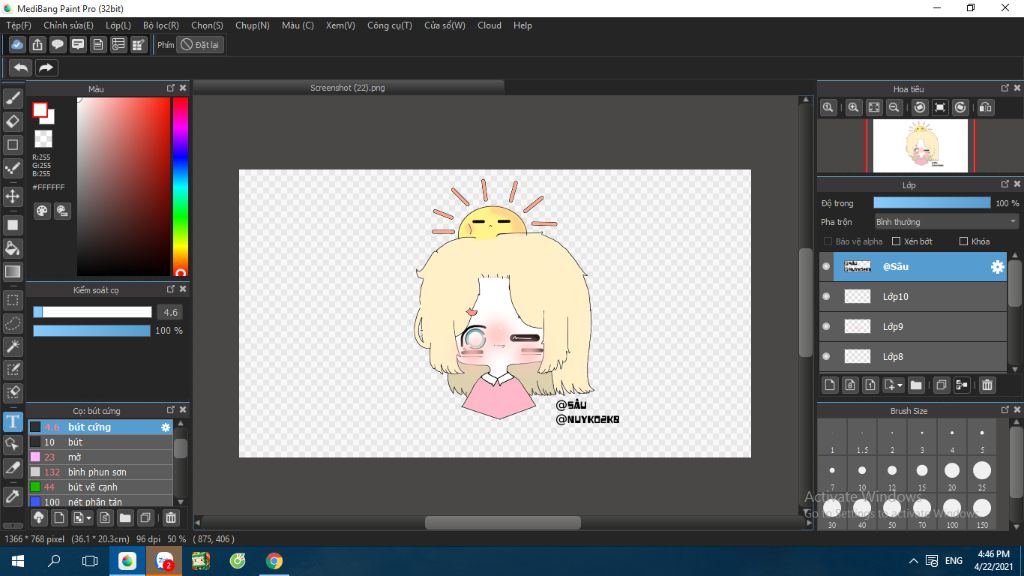Select the bút vẽ cạnh brush
1024x576 pixels.
tap(101, 487)
